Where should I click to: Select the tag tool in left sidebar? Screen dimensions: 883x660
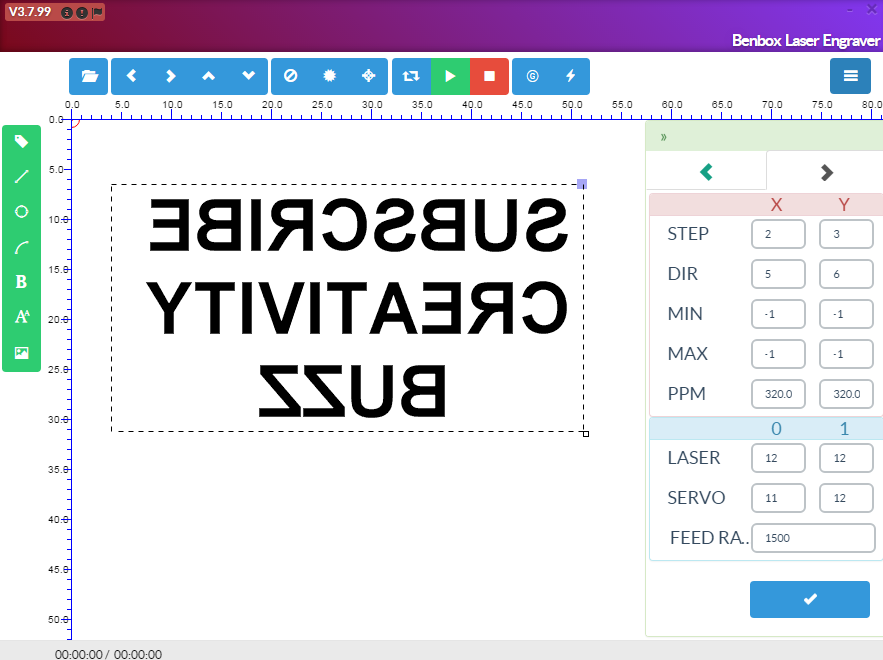click(21, 141)
